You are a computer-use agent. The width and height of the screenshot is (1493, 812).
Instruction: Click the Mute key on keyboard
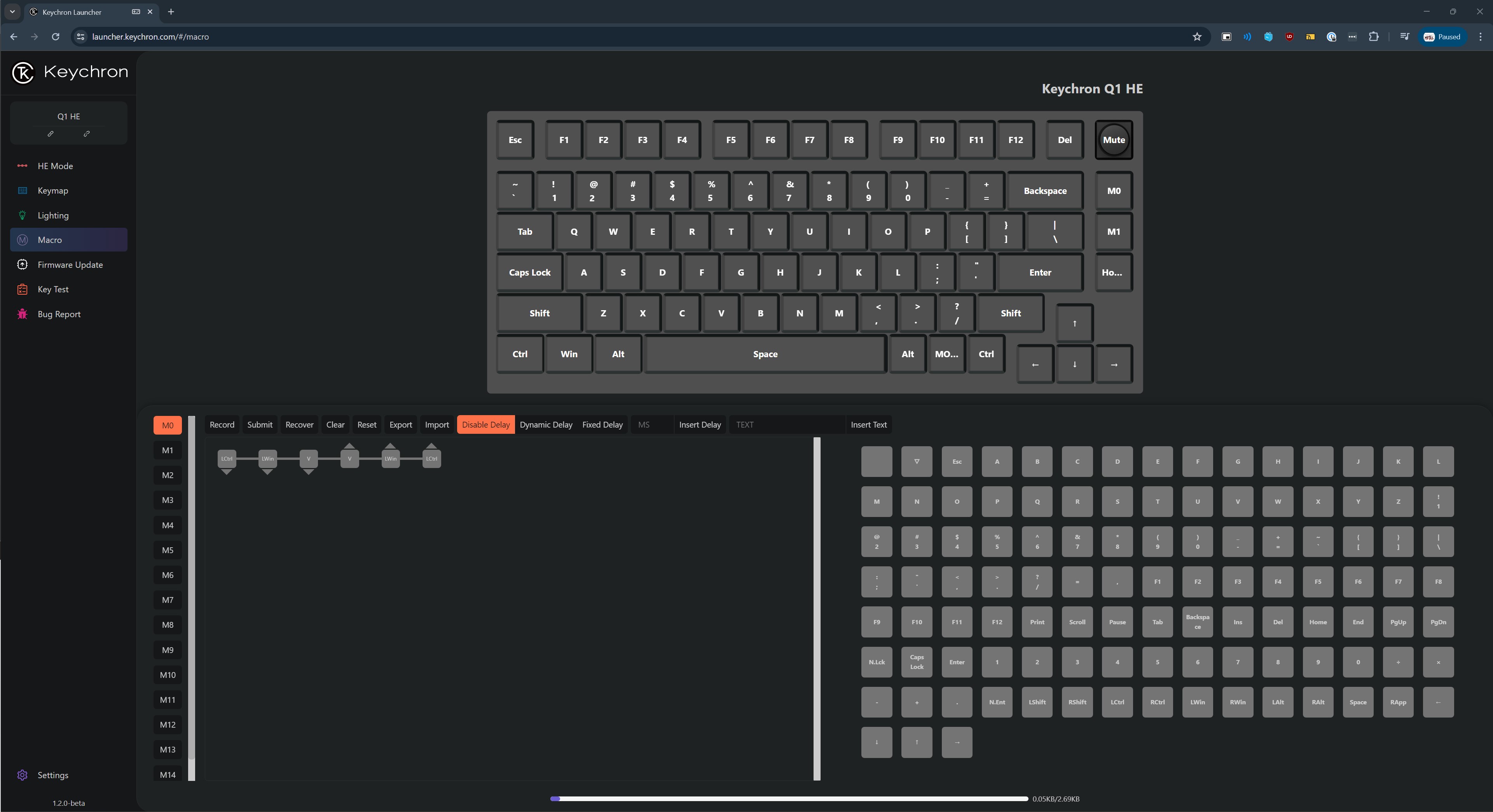pyautogui.click(x=1113, y=139)
